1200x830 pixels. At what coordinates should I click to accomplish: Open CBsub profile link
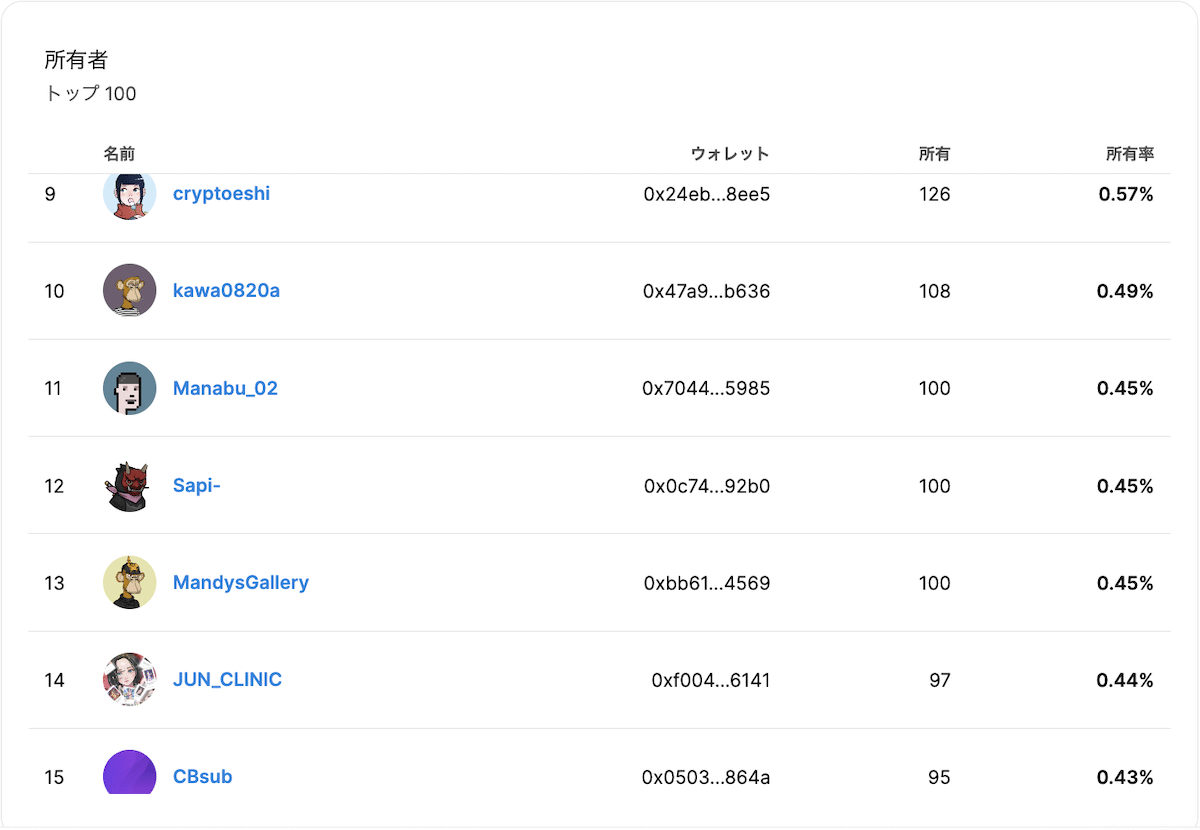tap(203, 777)
